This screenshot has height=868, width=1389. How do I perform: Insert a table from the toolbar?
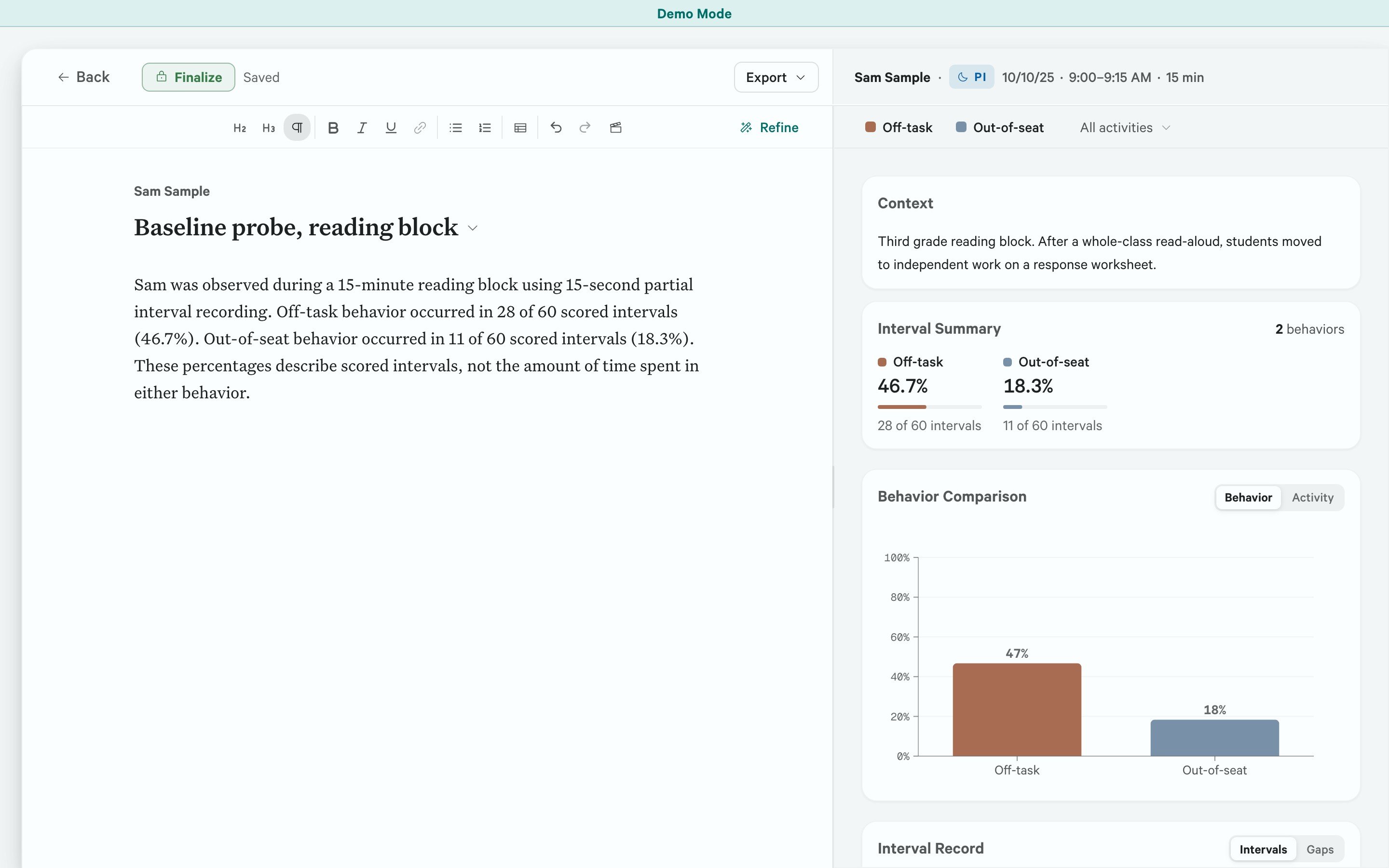pos(520,127)
